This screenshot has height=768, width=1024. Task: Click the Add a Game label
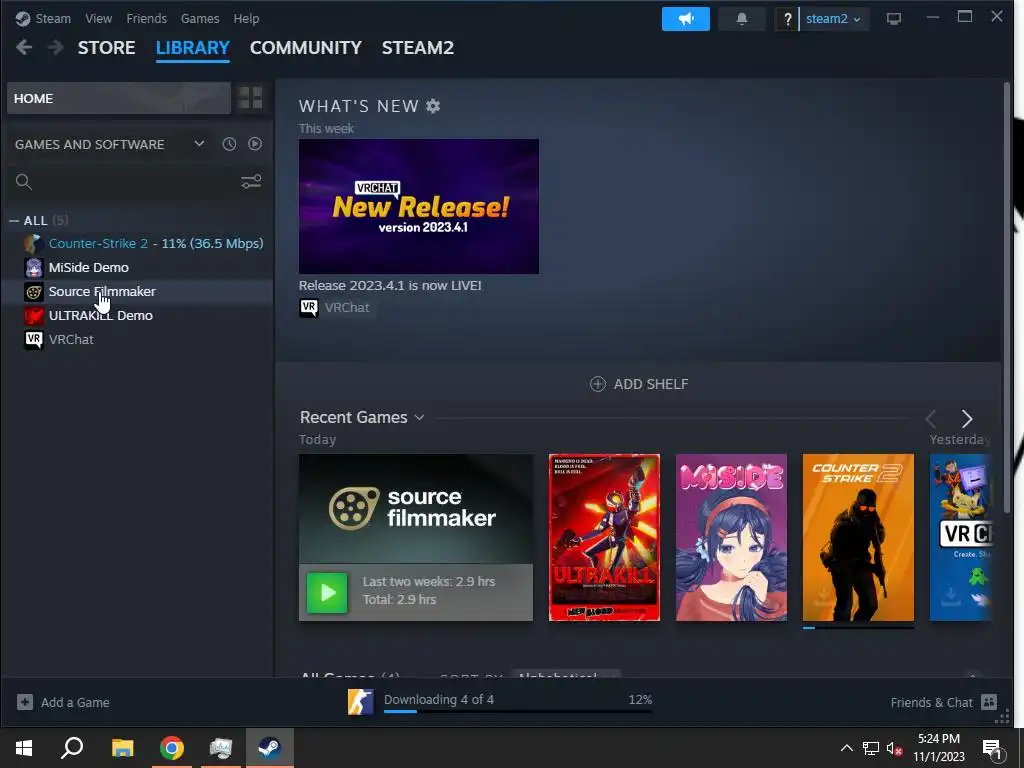[75, 702]
